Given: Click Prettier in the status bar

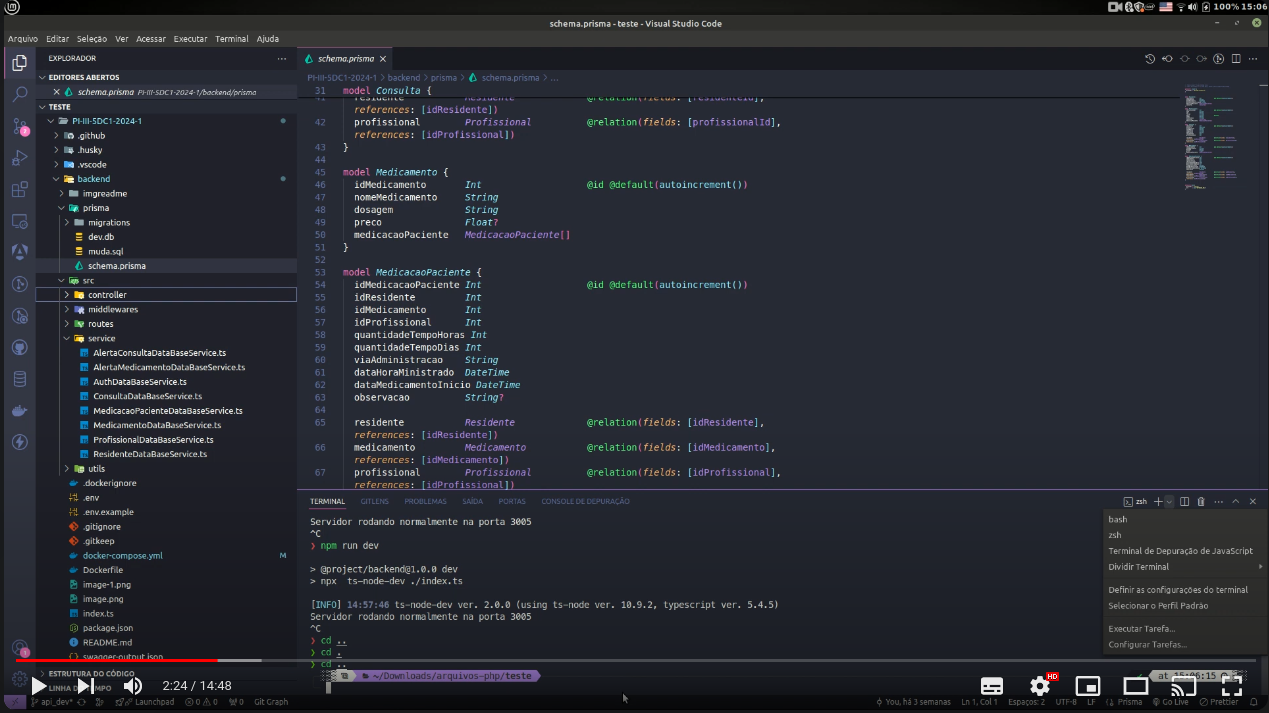Looking at the screenshot, I should click(x=1219, y=702).
